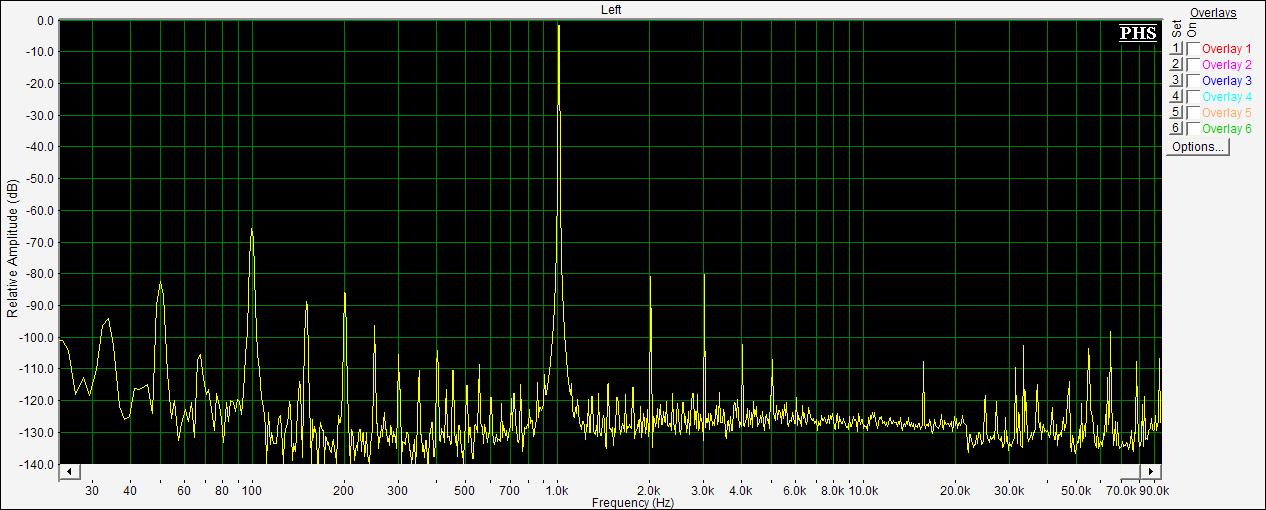This screenshot has width=1266, height=510.
Task: Set overlay with the 4 button
Action: tap(1177, 97)
